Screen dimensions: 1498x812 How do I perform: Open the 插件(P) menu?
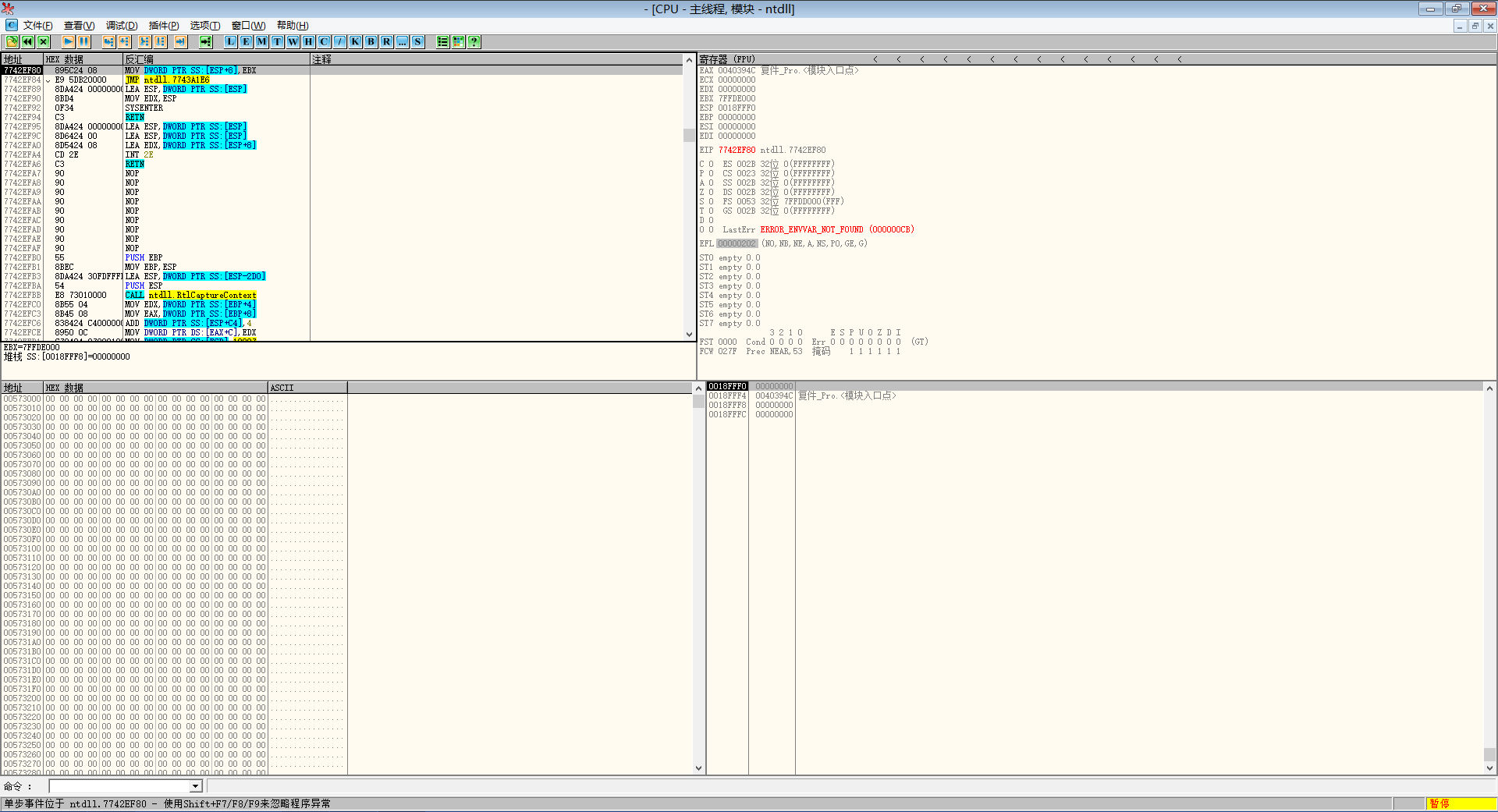click(x=164, y=26)
